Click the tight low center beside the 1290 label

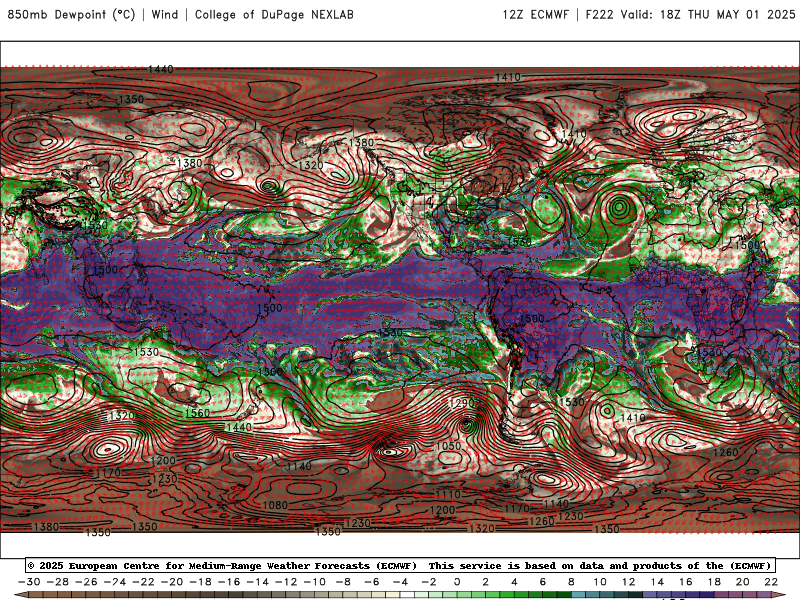pos(468,423)
